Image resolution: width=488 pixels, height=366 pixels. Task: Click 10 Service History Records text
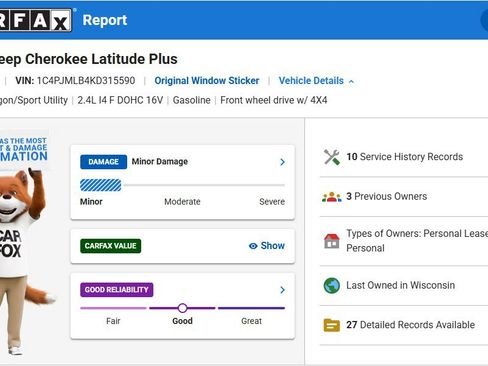(405, 157)
